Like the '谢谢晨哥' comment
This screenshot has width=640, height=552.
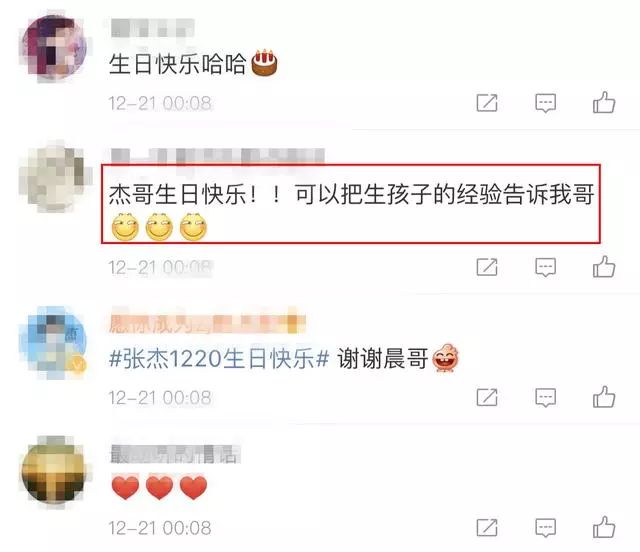tap(604, 396)
